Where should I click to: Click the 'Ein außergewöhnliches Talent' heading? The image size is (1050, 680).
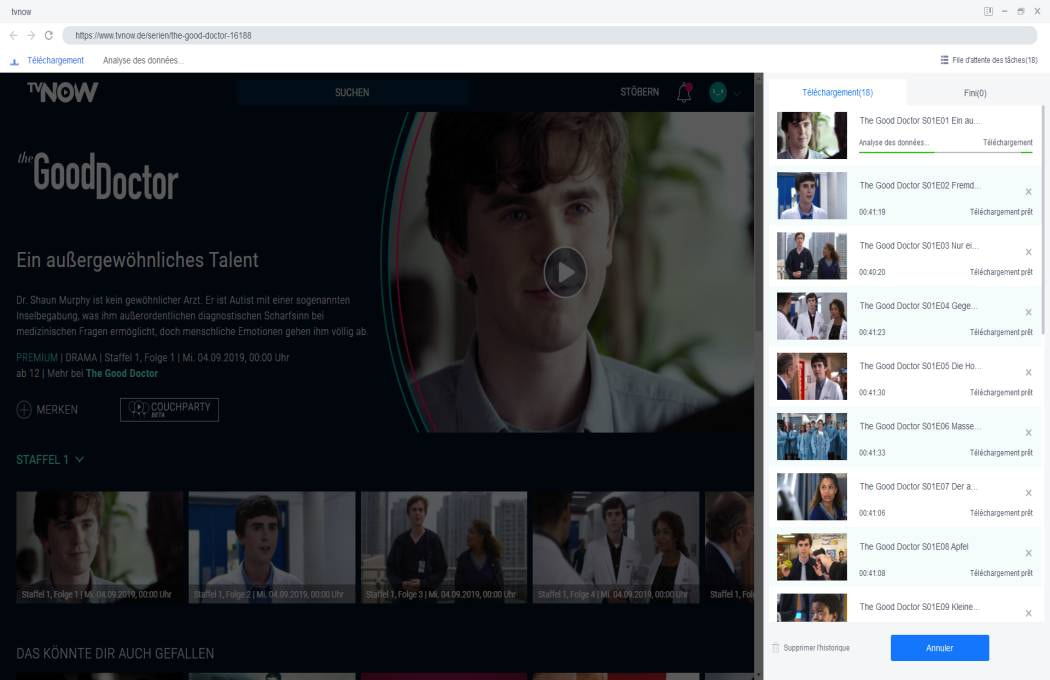coord(137,260)
